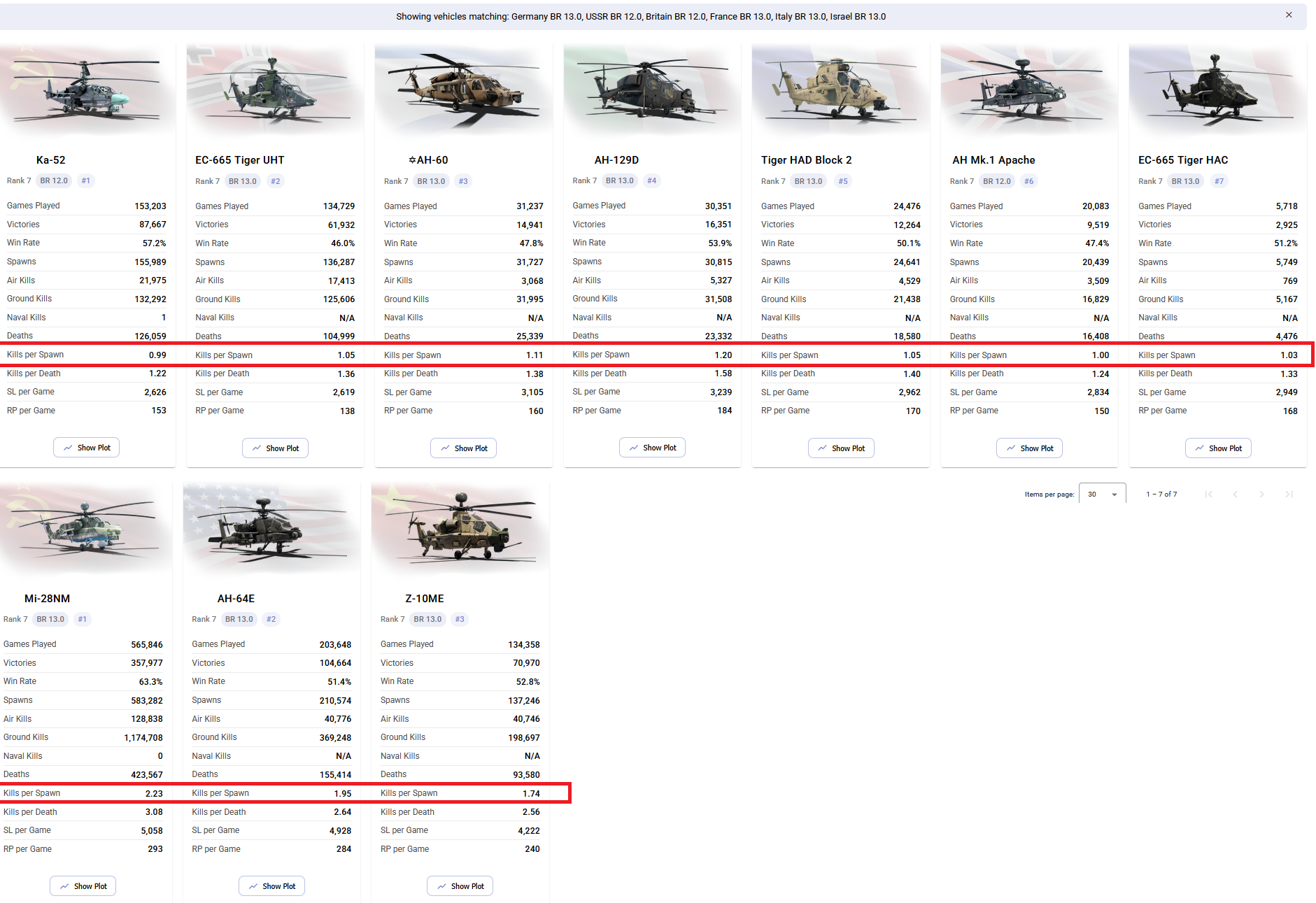Close the vehicle filter banner
Viewport: 1316px width, 903px height.
pos(1289,15)
